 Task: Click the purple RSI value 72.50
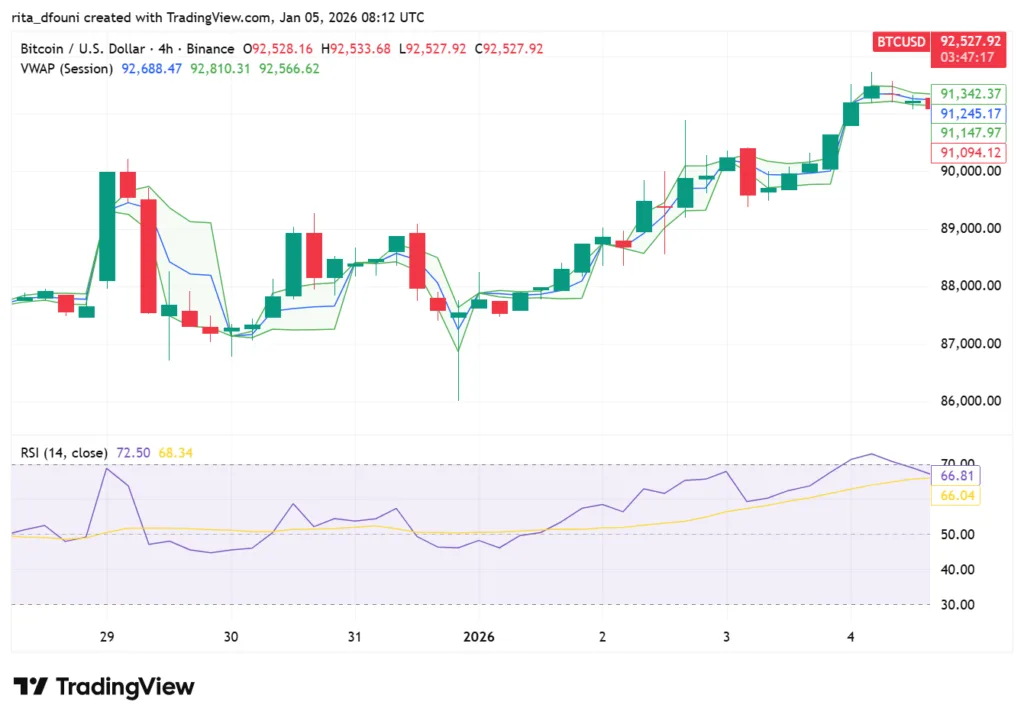131,452
